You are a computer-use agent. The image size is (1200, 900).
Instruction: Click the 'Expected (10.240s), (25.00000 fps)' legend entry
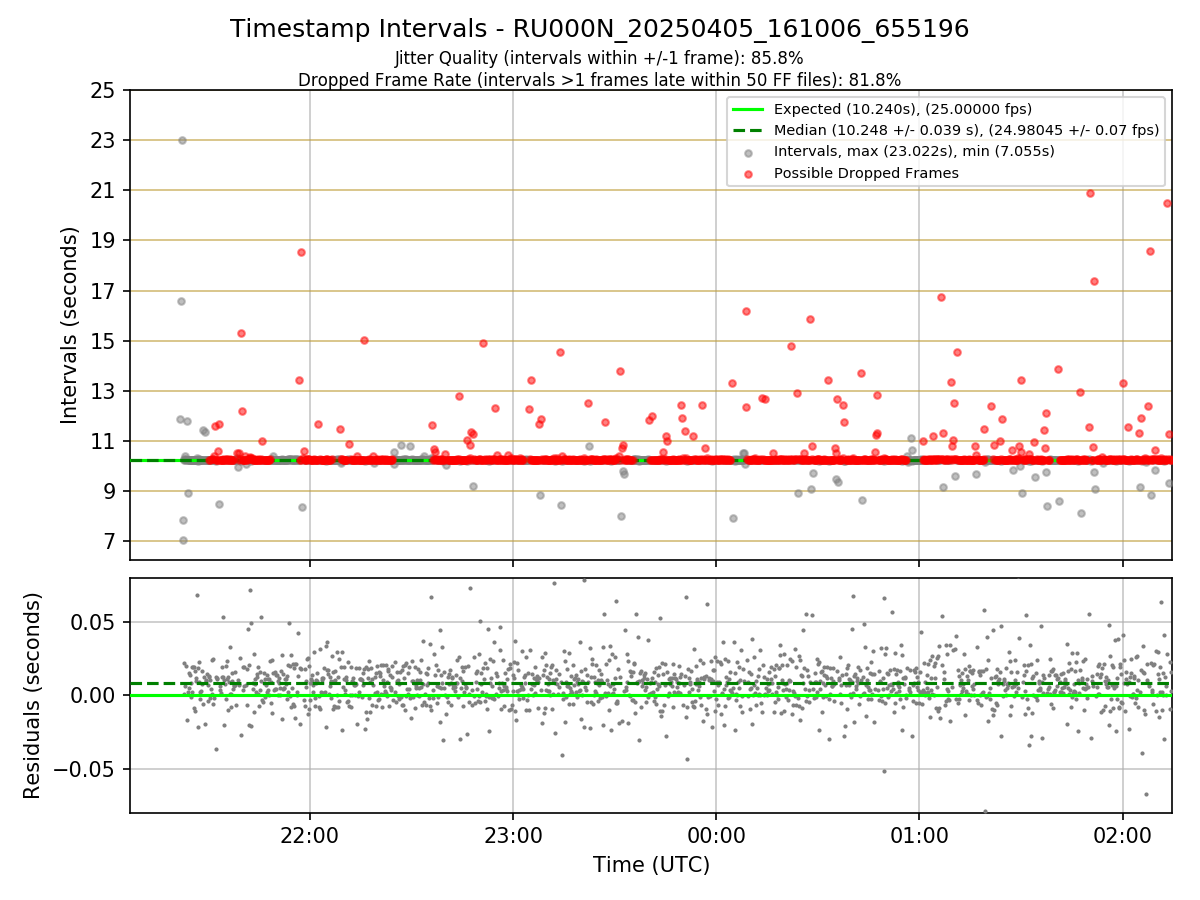pyautogui.click(x=903, y=109)
